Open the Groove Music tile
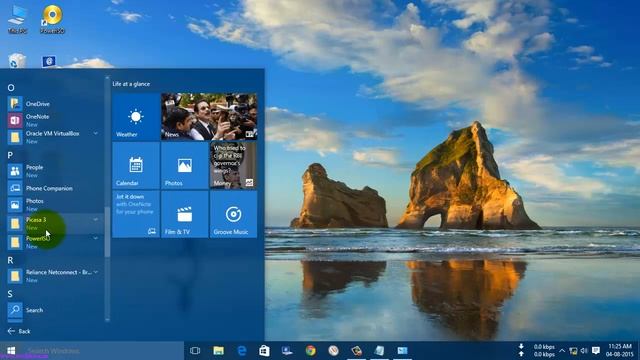Viewport: 640px width, 360px height. click(x=233, y=214)
